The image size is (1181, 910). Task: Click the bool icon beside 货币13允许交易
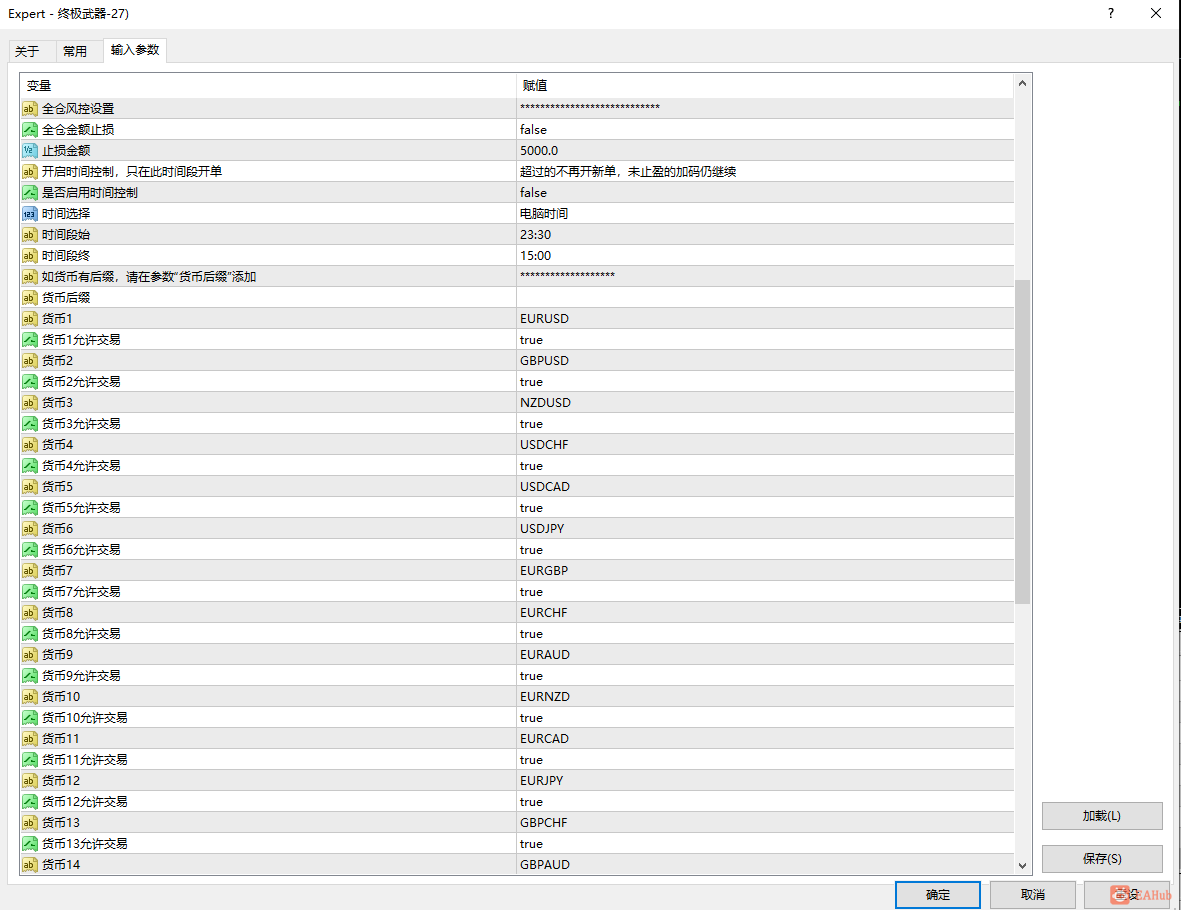[x=29, y=844]
